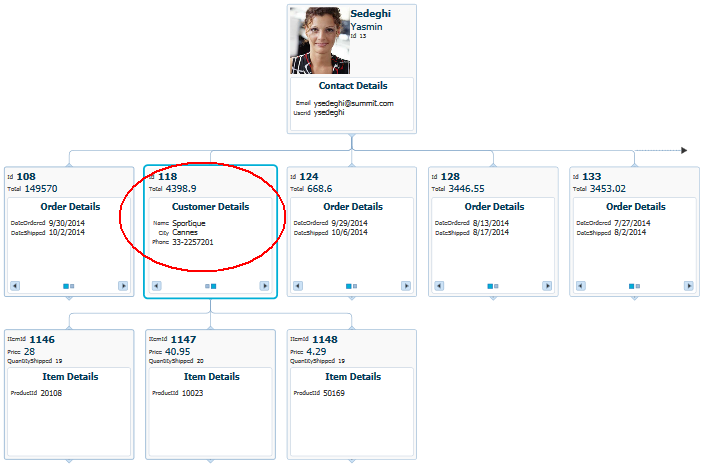Collapse children under Sedeghi root card

(352, 135)
